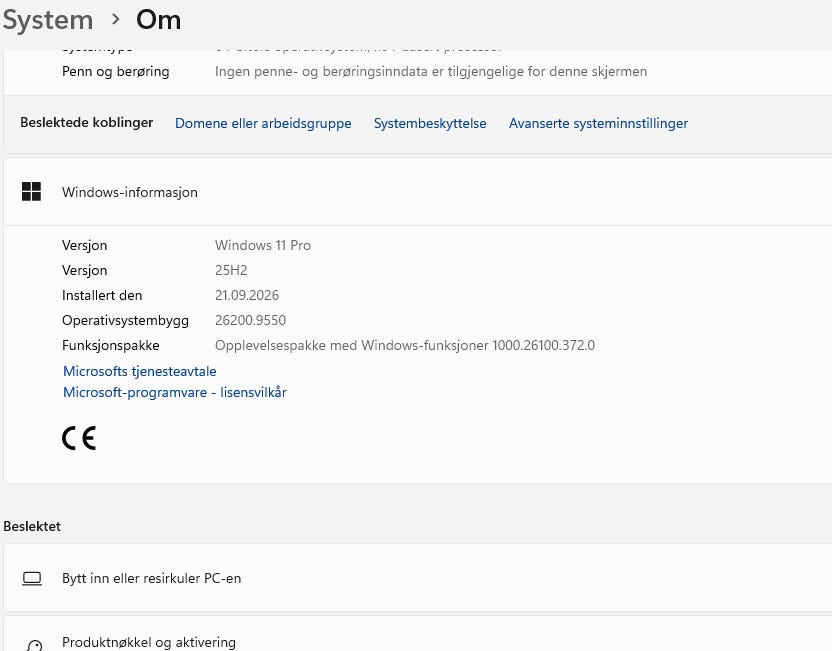Click the Om page title
Screen dimensions: 832x651
[x=158, y=20]
